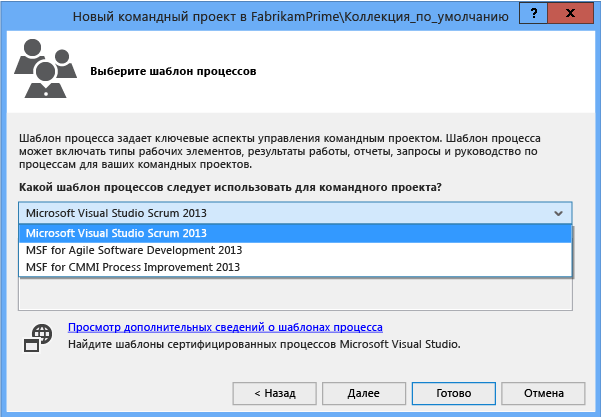Screen dimensions: 601x417
Task: Select Microsoft Visual Studio Scrum 2013 option
Action: [x=295, y=233]
